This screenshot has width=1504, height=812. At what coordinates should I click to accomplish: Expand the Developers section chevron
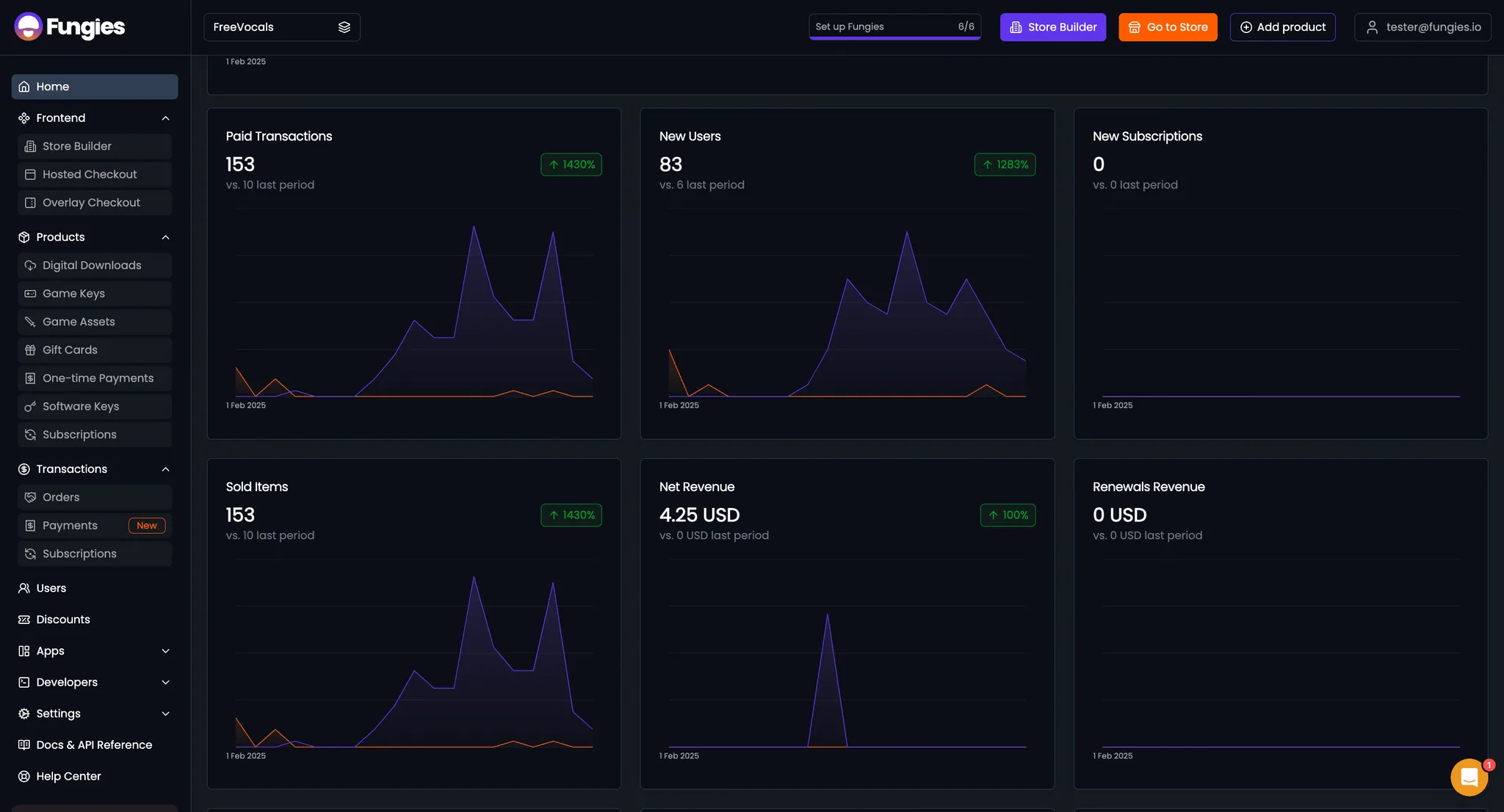[166, 683]
